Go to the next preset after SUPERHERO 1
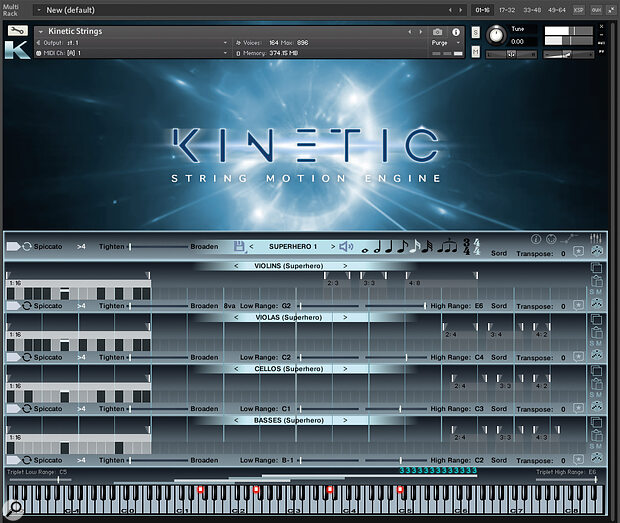This screenshot has width=620, height=523. 333,246
